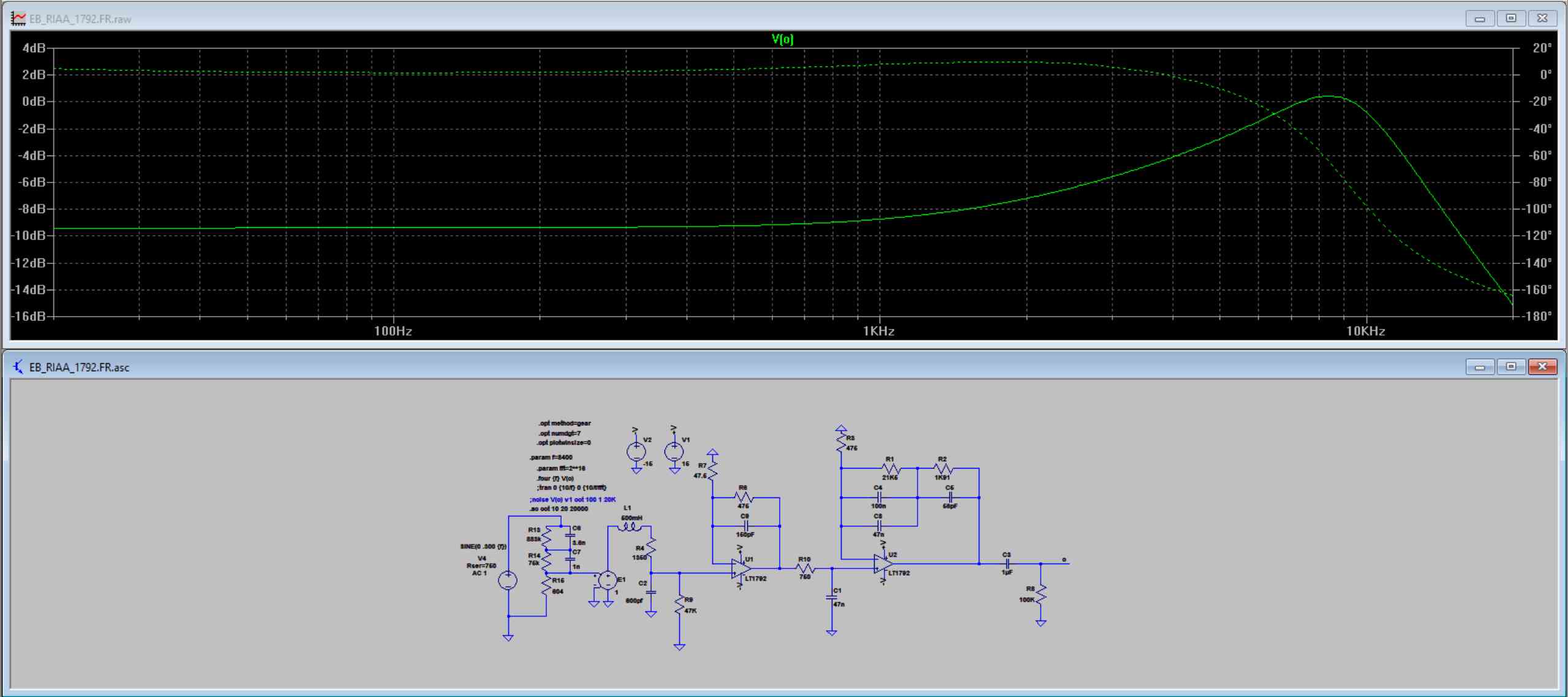Click the EB_RIAA_1792.FR.asc window title
The width and height of the screenshot is (1568, 697).
pos(80,367)
